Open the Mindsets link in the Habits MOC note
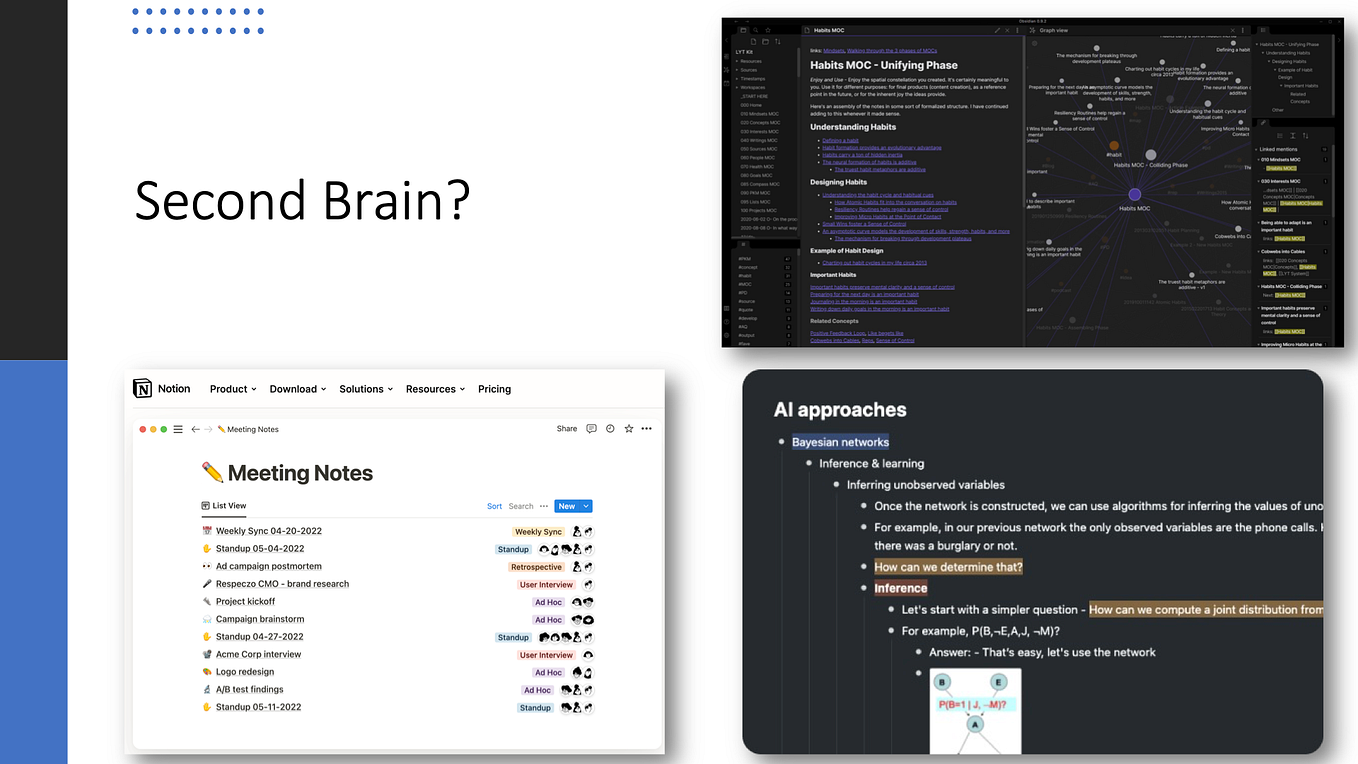 [x=834, y=51]
